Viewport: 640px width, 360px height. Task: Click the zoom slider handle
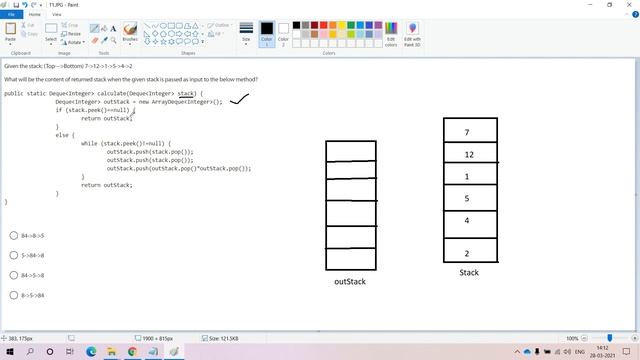(609, 338)
